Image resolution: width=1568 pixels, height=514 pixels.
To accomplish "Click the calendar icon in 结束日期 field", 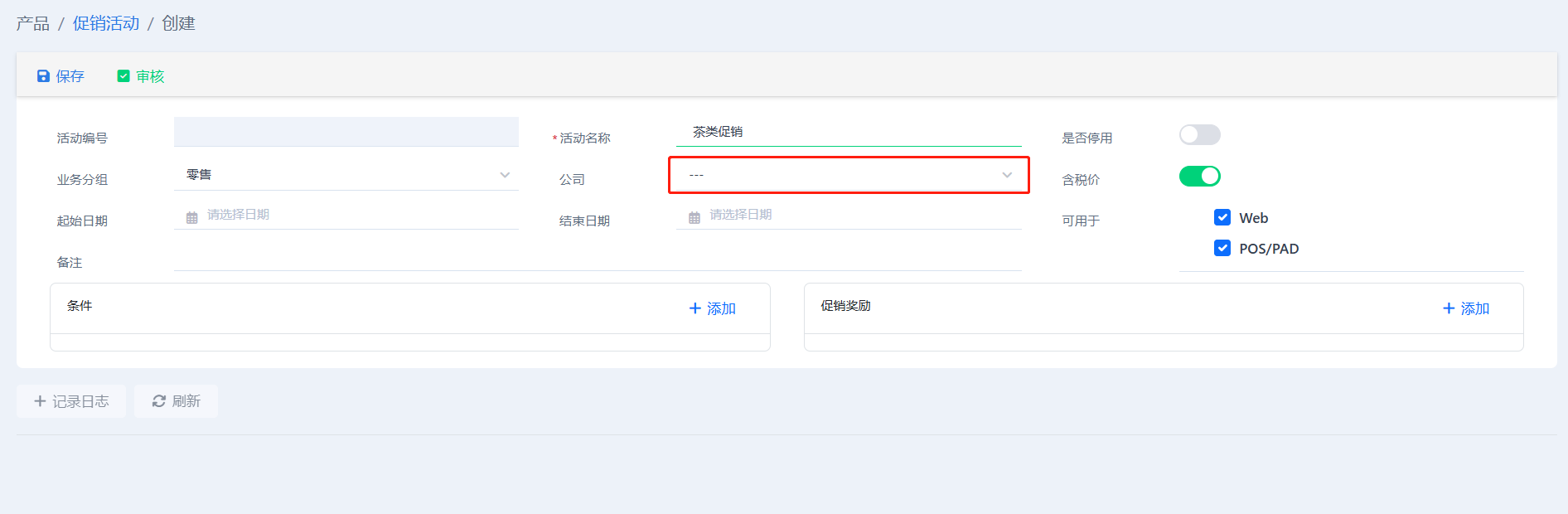I will [x=694, y=217].
